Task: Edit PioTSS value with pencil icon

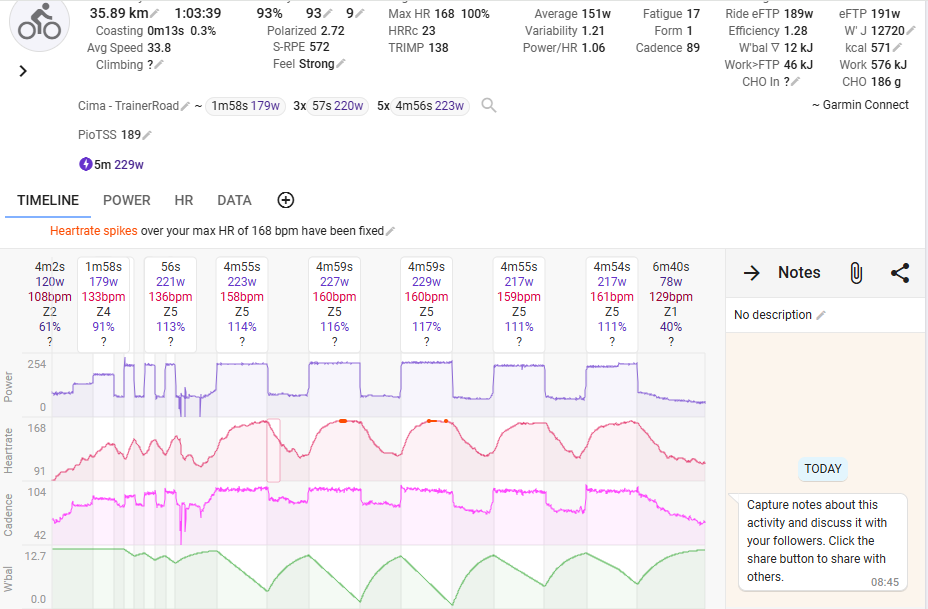Action: tap(147, 136)
